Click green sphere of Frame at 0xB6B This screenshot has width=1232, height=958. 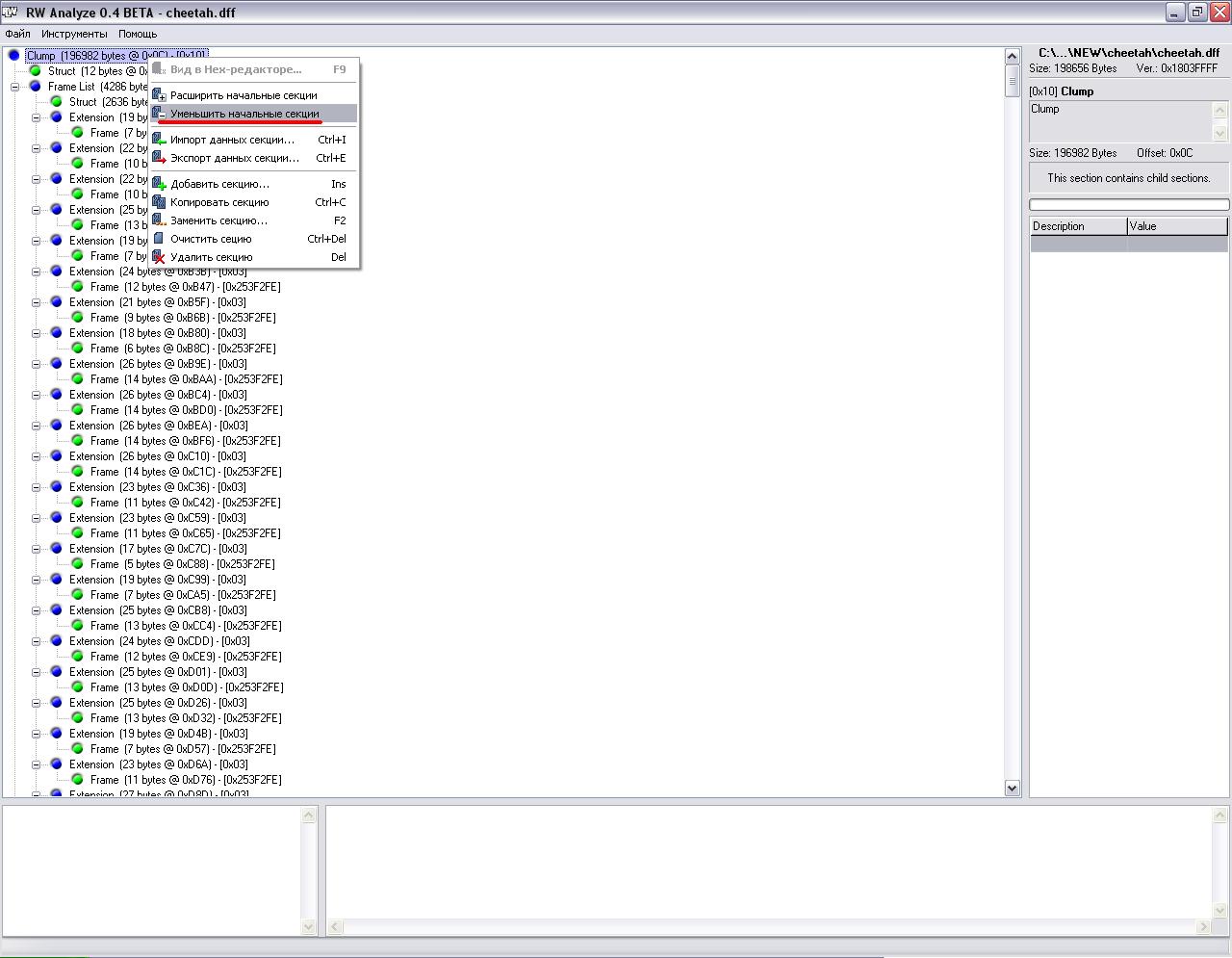77,318
